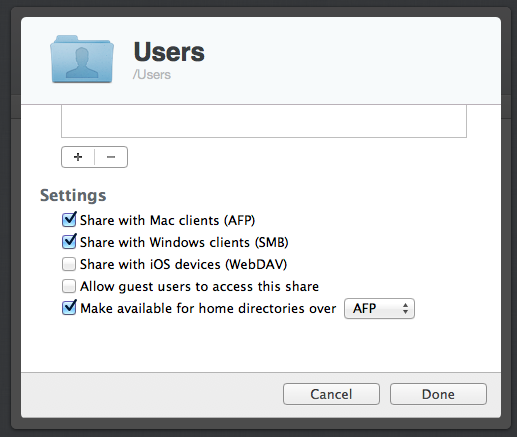Uncheck Share with Mac clients (AFP) checkbox

(x=69, y=220)
